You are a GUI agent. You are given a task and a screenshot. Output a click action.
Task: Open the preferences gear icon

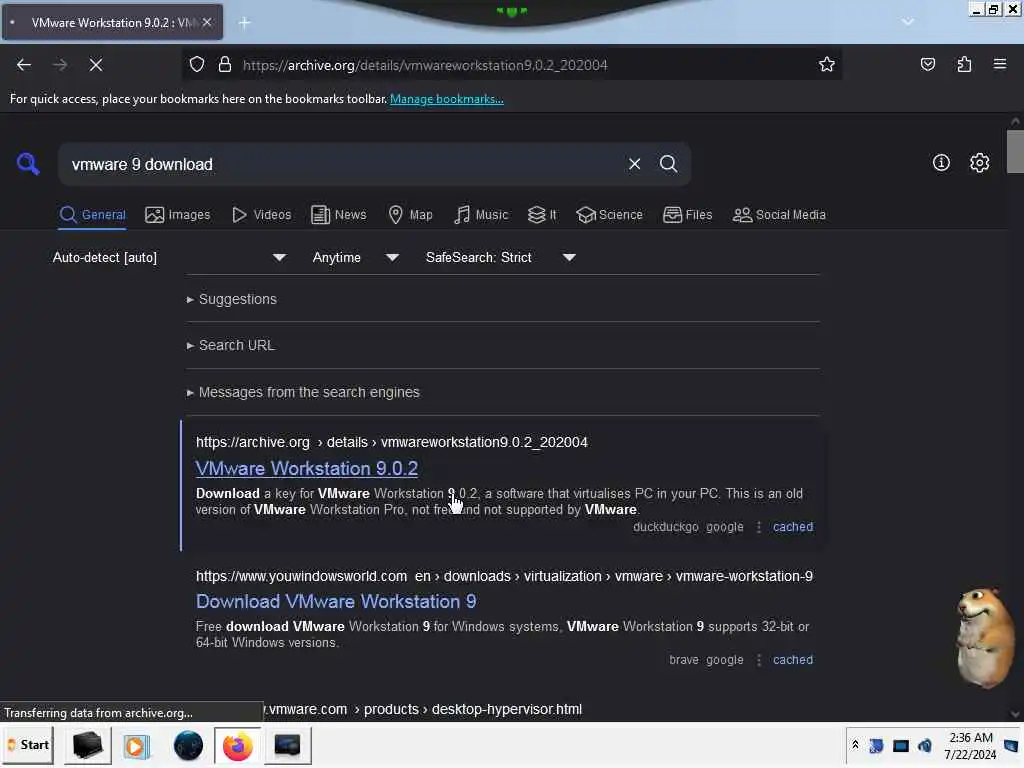[x=979, y=163]
